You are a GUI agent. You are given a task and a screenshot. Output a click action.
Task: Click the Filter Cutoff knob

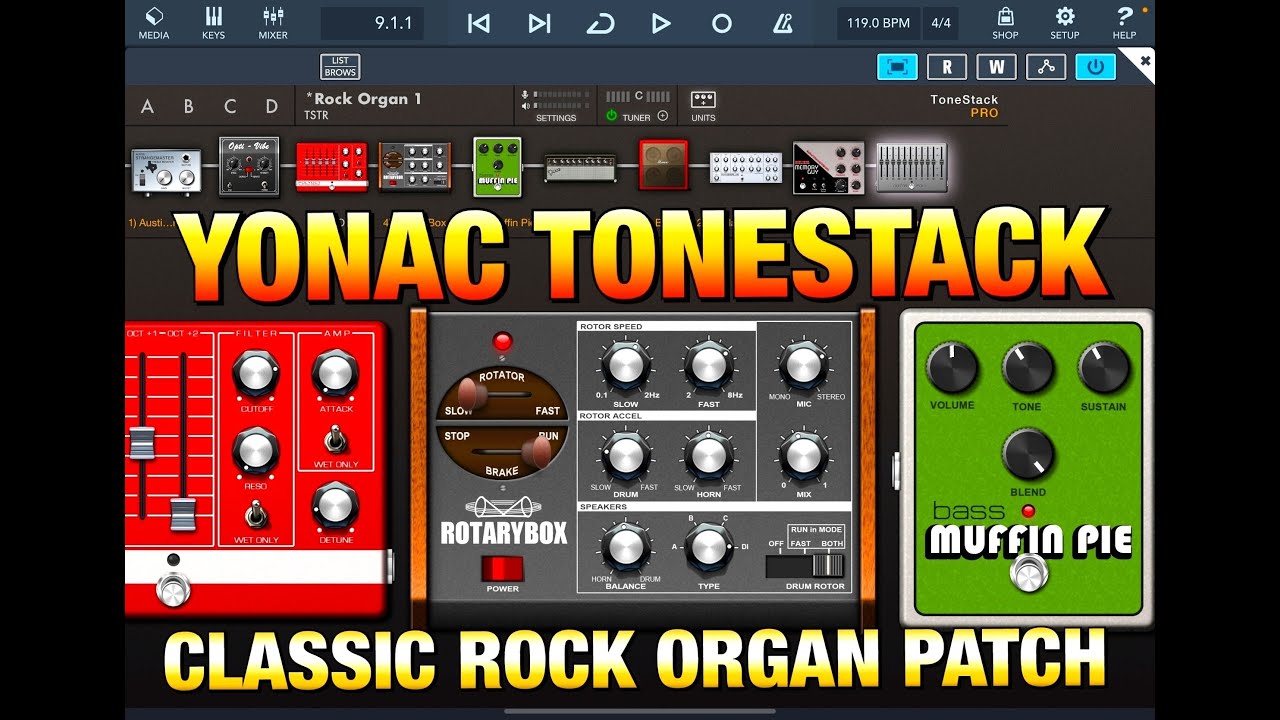256,373
